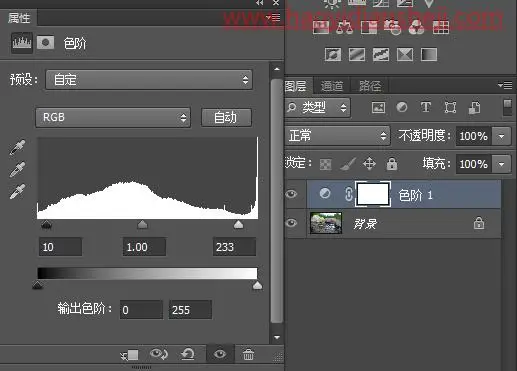Delete adjustment layer with trash icon
This screenshot has width=517, height=371.
(248, 354)
